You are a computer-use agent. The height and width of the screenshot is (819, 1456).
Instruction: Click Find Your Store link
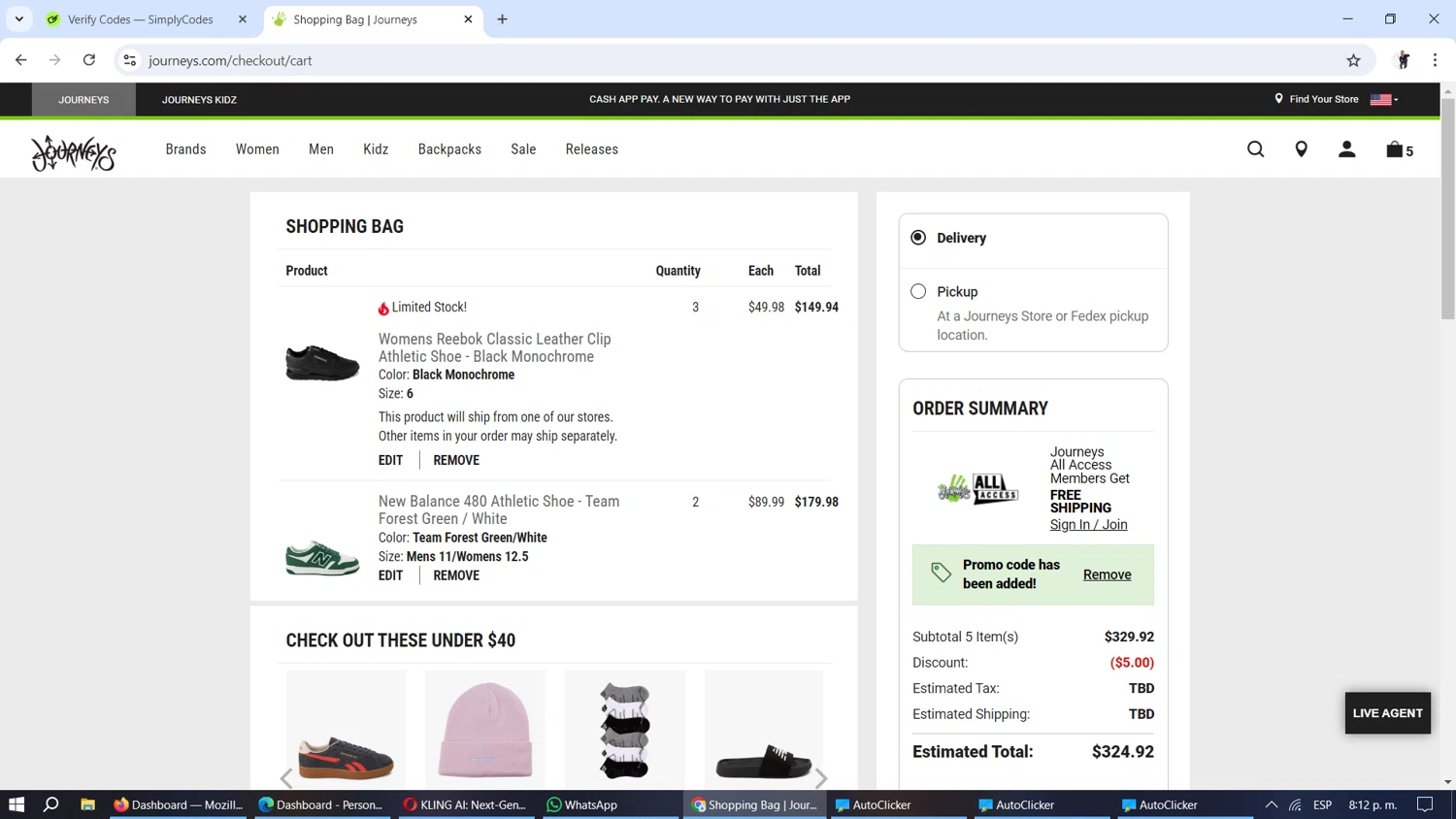[x=1316, y=99]
